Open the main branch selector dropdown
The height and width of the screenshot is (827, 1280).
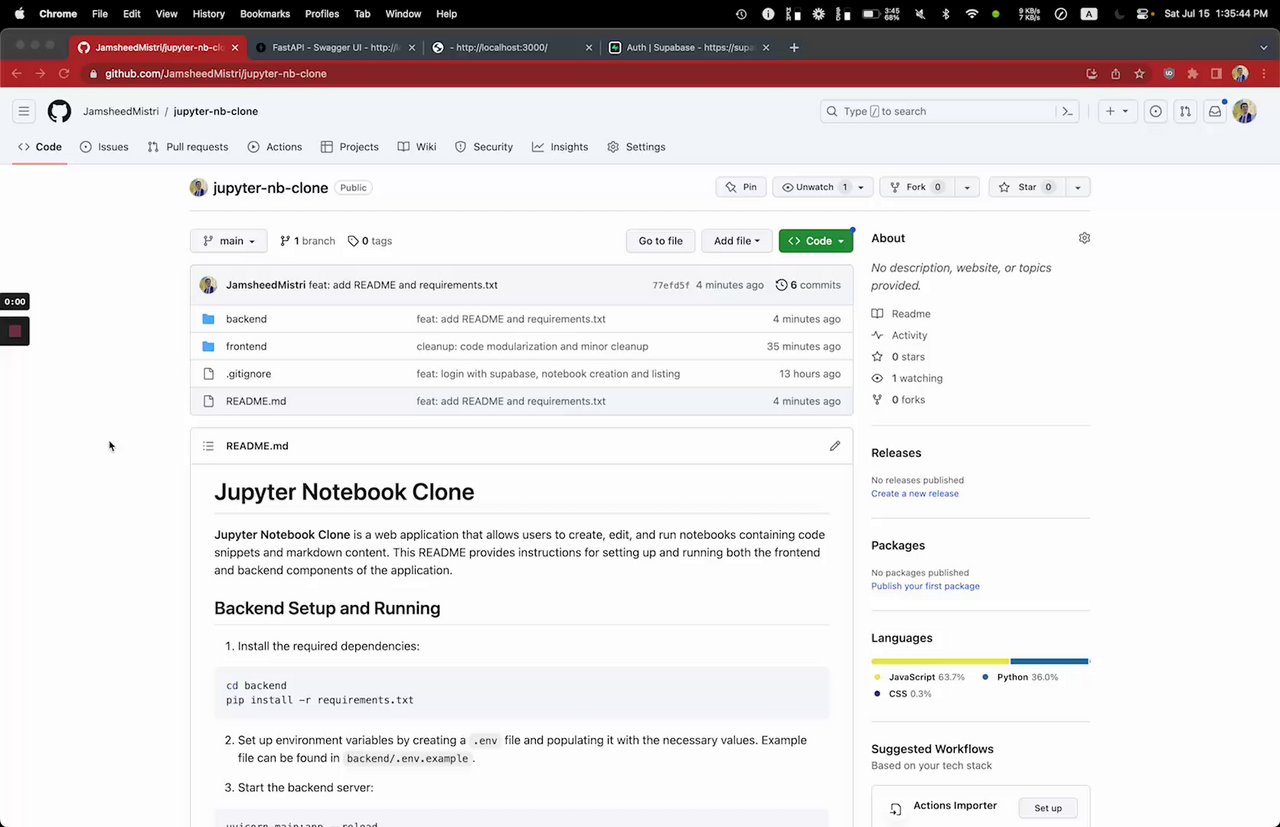(229, 241)
